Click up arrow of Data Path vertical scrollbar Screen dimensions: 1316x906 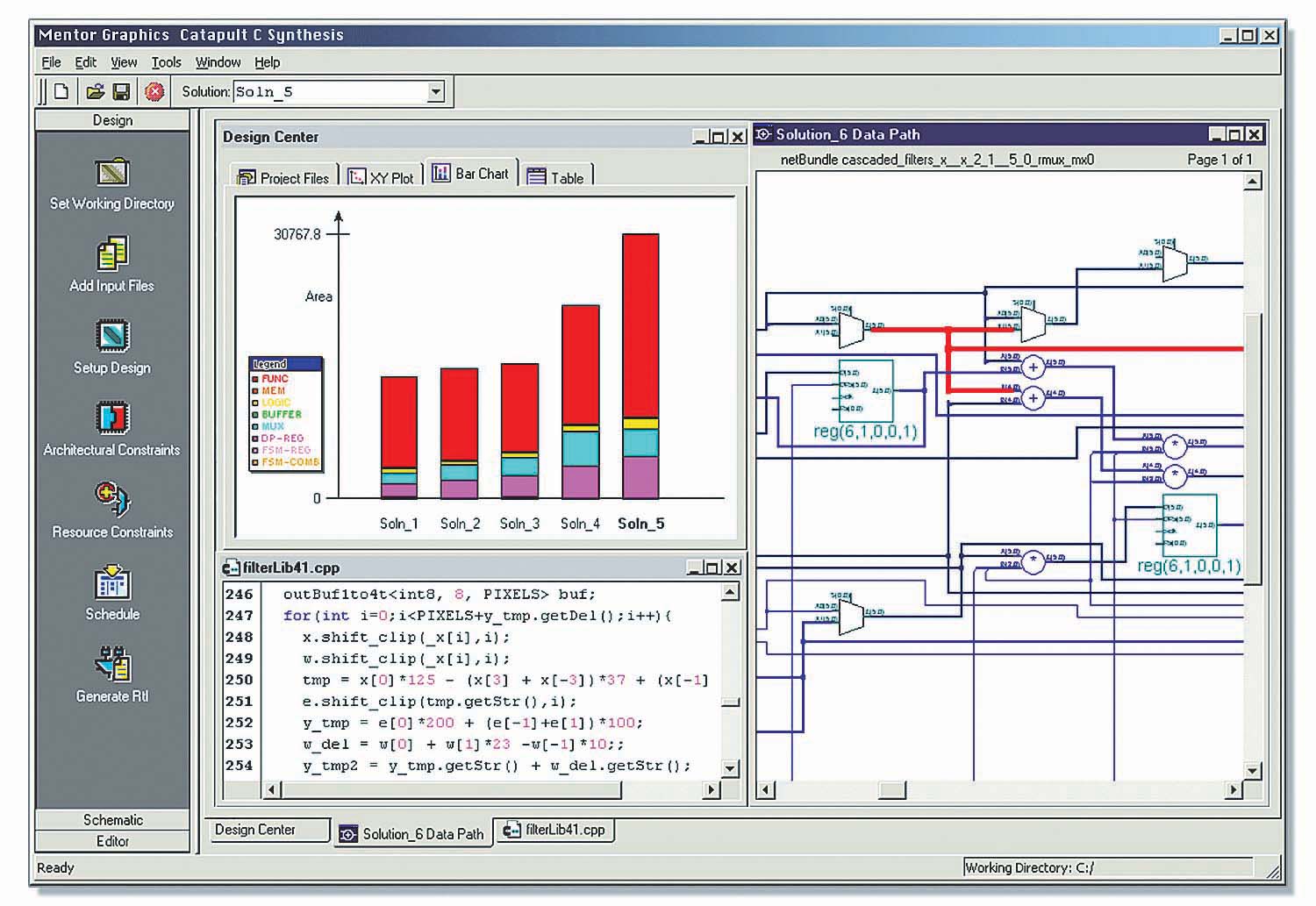pos(1253,182)
